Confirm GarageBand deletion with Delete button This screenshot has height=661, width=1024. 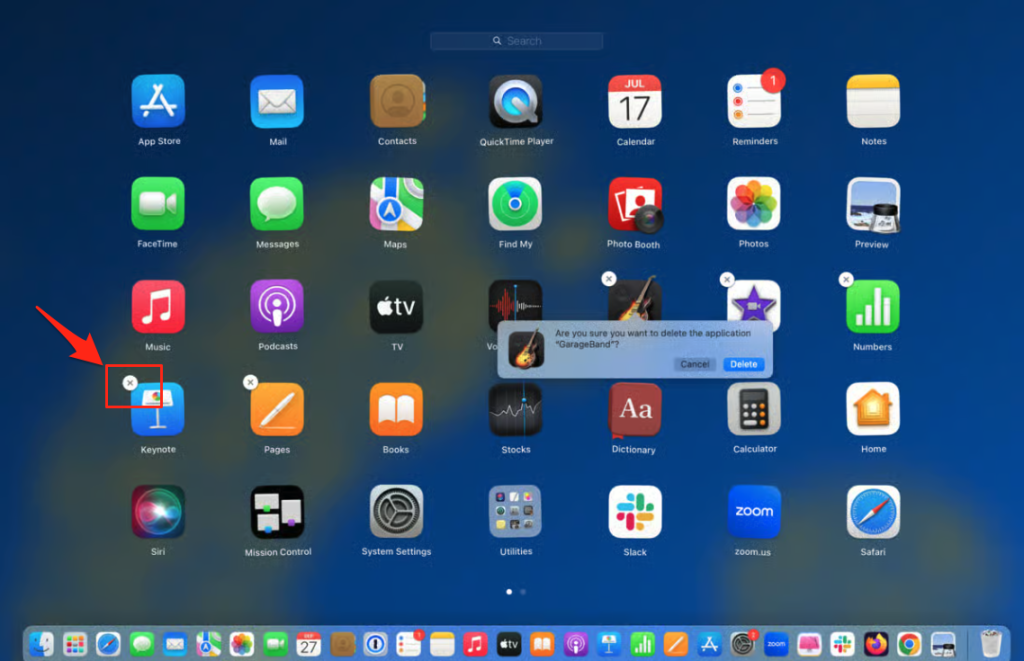(x=743, y=364)
